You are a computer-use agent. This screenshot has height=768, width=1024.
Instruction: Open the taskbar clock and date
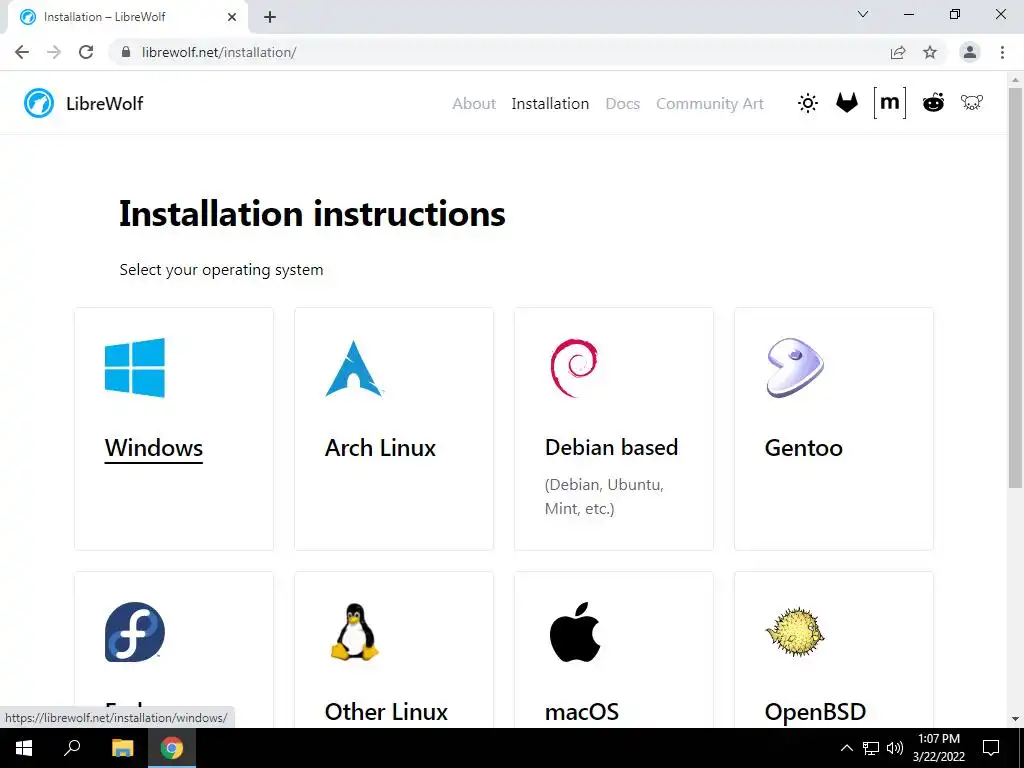click(938, 748)
